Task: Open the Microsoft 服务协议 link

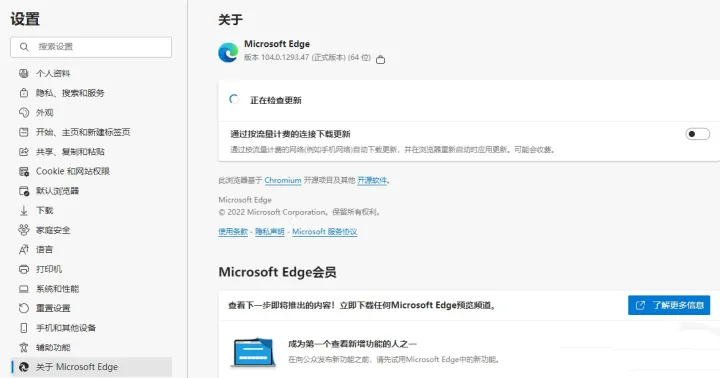Action: [325, 231]
